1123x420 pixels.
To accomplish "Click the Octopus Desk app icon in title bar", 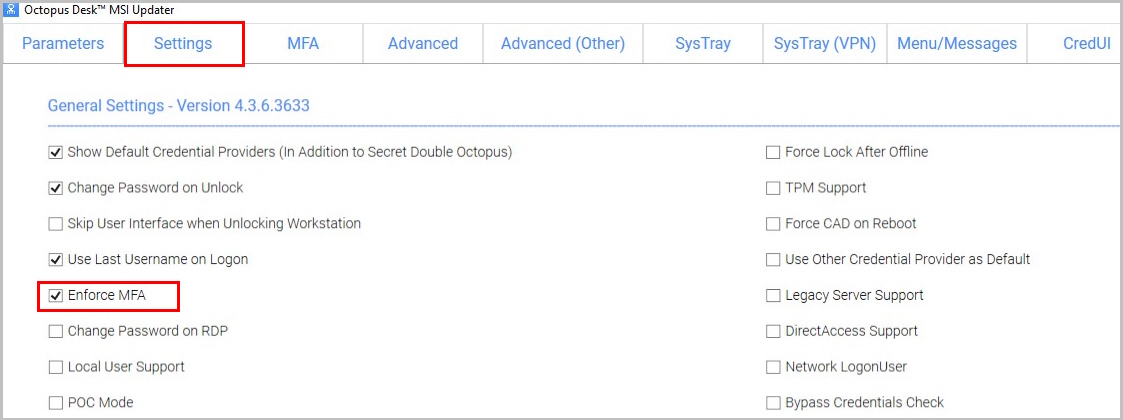I will pyautogui.click(x=11, y=10).
